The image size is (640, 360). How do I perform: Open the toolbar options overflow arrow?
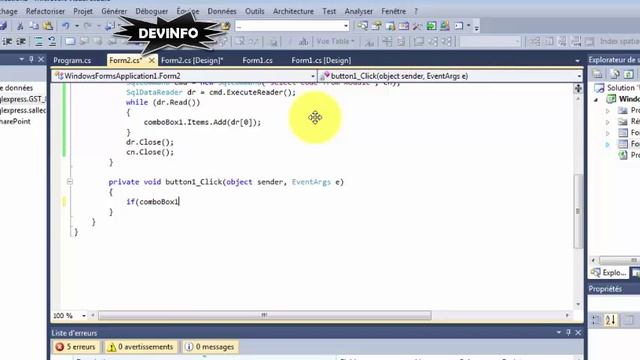click(x=476, y=27)
